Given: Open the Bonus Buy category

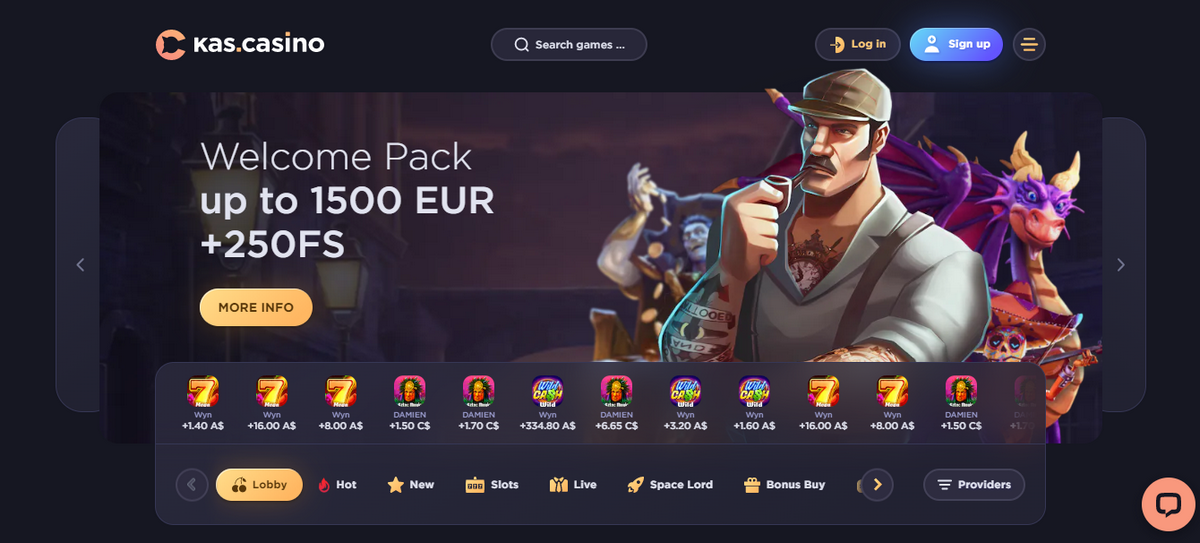Looking at the screenshot, I should click(x=785, y=485).
